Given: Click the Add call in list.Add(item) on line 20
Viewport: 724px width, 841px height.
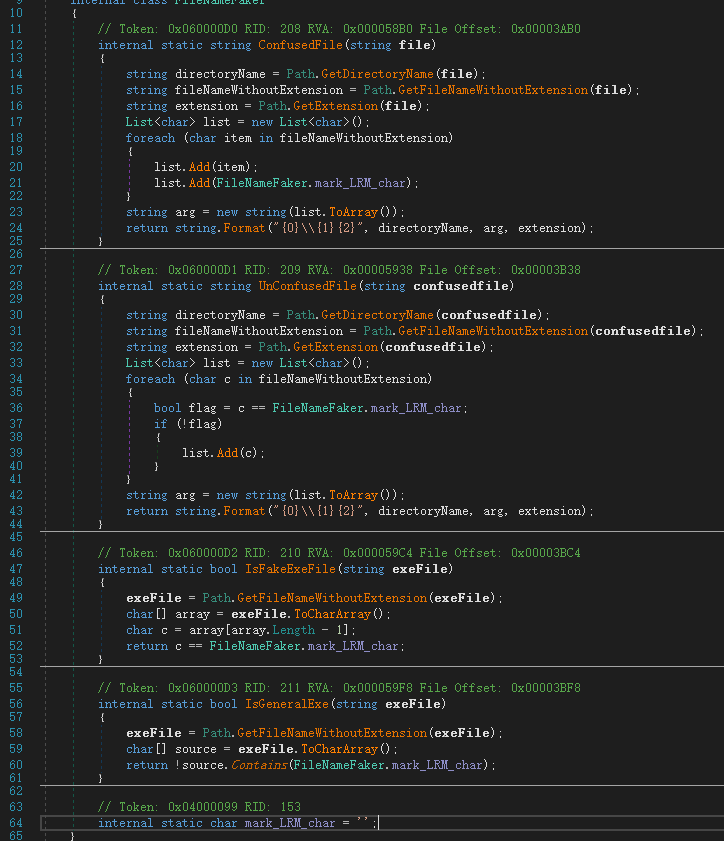Looking at the screenshot, I should [200, 167].
